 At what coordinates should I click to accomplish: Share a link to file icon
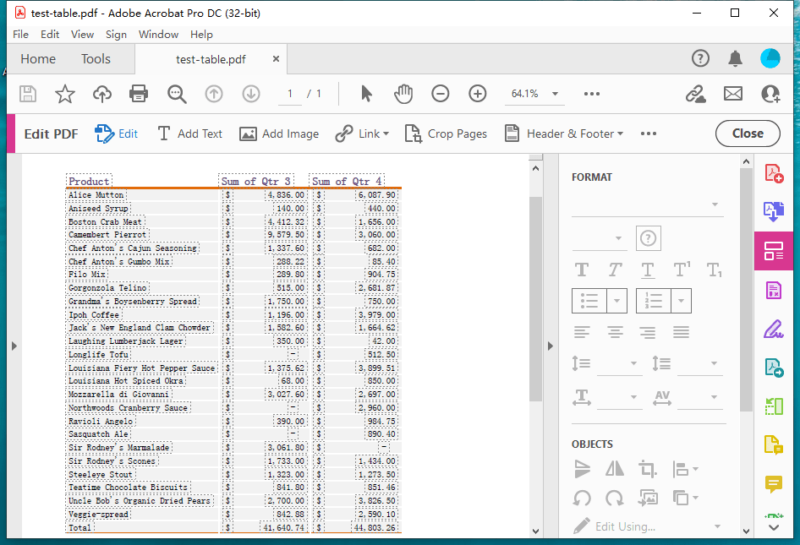coord(695,94)
